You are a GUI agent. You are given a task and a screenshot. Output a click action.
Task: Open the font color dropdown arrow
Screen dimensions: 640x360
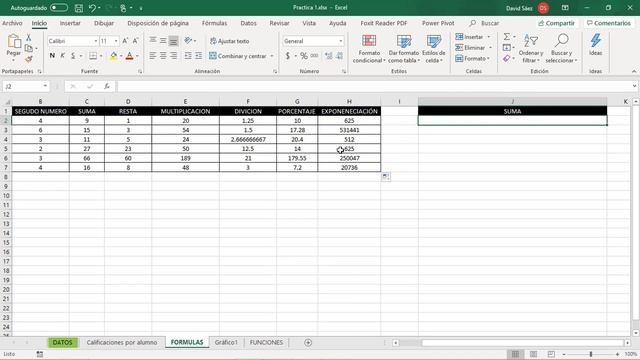137,56
